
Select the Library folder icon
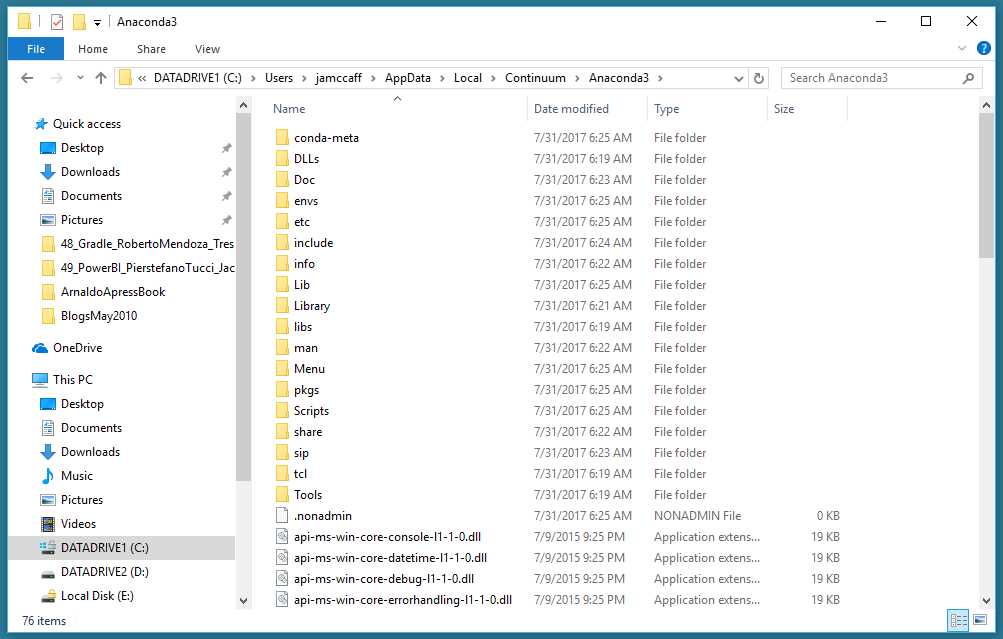pos(282,306)
